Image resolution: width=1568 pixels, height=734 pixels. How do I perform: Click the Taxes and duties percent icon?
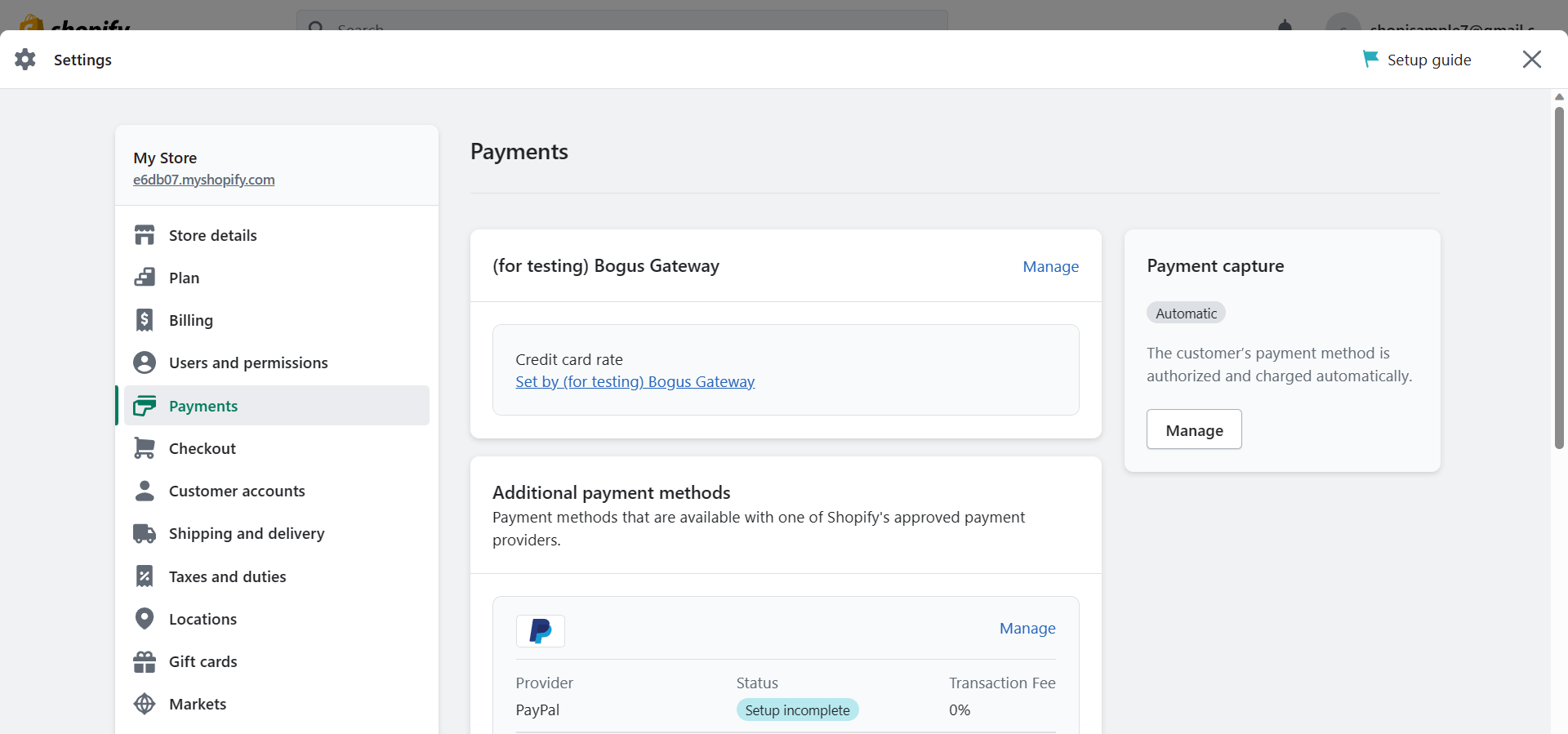click(x=145, y=576)
